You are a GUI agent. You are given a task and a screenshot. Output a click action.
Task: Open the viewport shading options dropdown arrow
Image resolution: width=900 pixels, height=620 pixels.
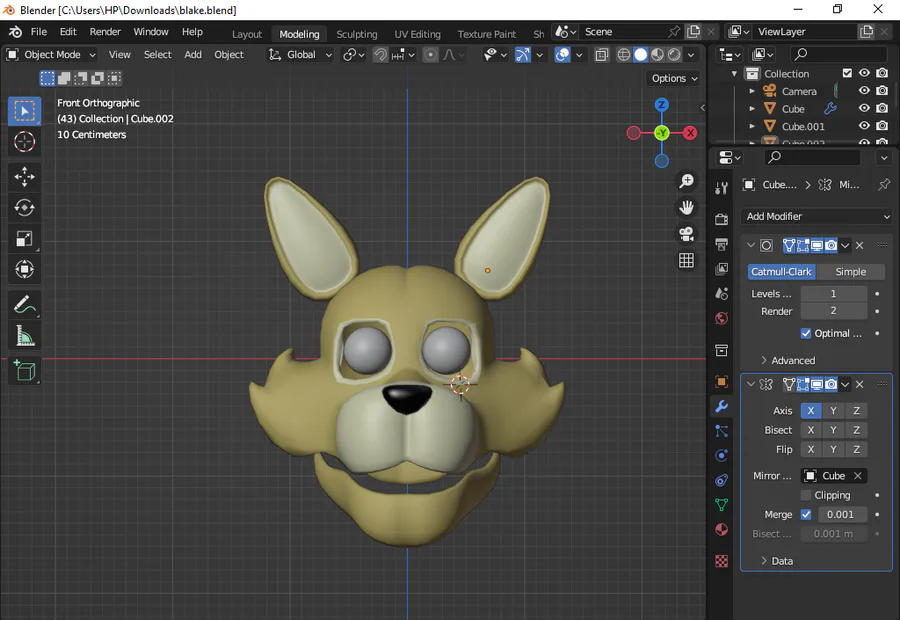pyautogui.click(x=691, y=55)
